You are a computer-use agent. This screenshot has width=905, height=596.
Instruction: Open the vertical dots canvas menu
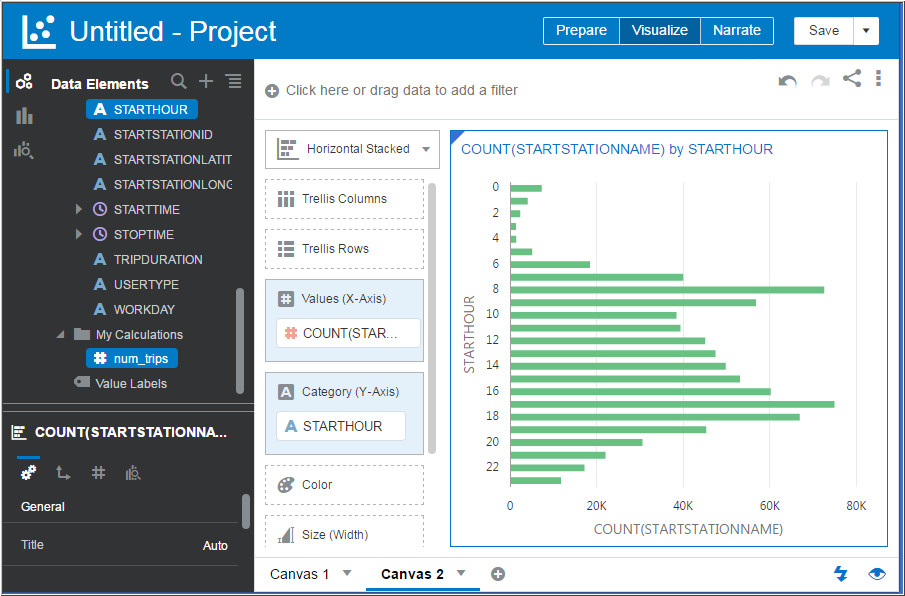tap(878, 78)
